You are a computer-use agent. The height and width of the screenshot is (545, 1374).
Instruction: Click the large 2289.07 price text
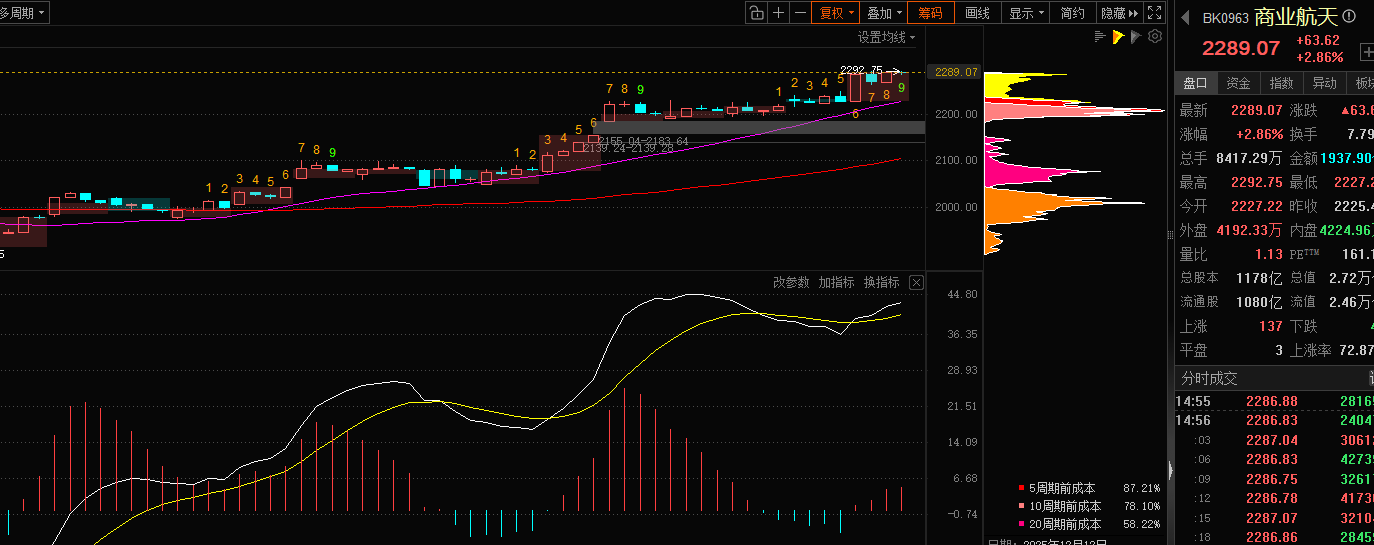[1241, 48]
